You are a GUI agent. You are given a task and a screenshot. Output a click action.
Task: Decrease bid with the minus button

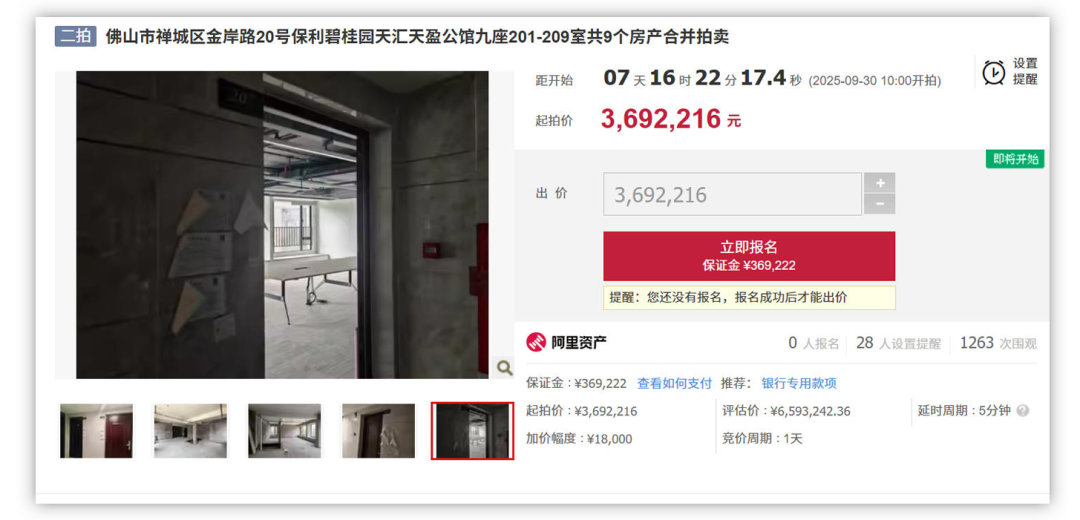tap(880, 205)
